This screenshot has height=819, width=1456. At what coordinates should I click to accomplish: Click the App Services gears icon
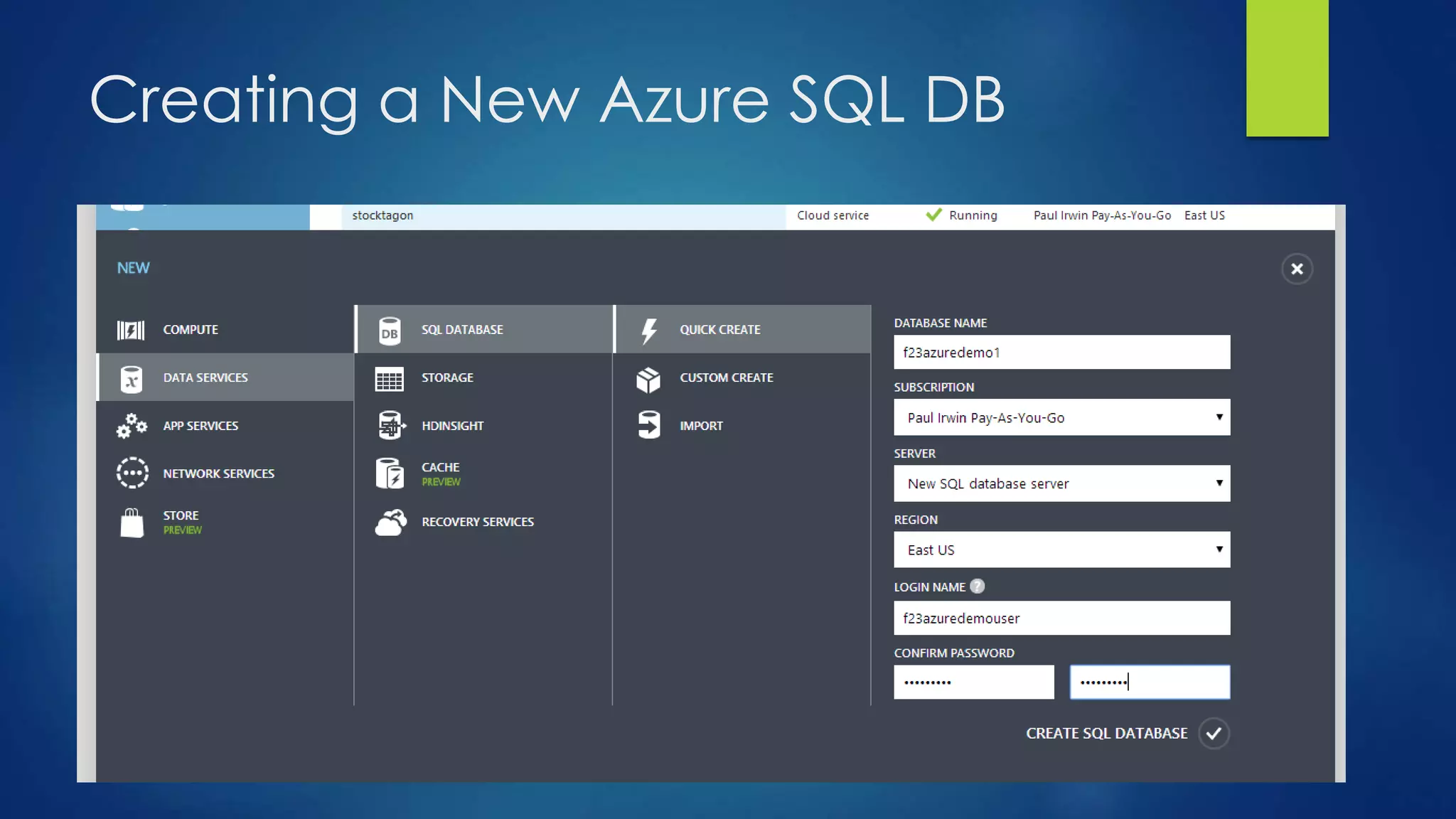coord(132,426)
